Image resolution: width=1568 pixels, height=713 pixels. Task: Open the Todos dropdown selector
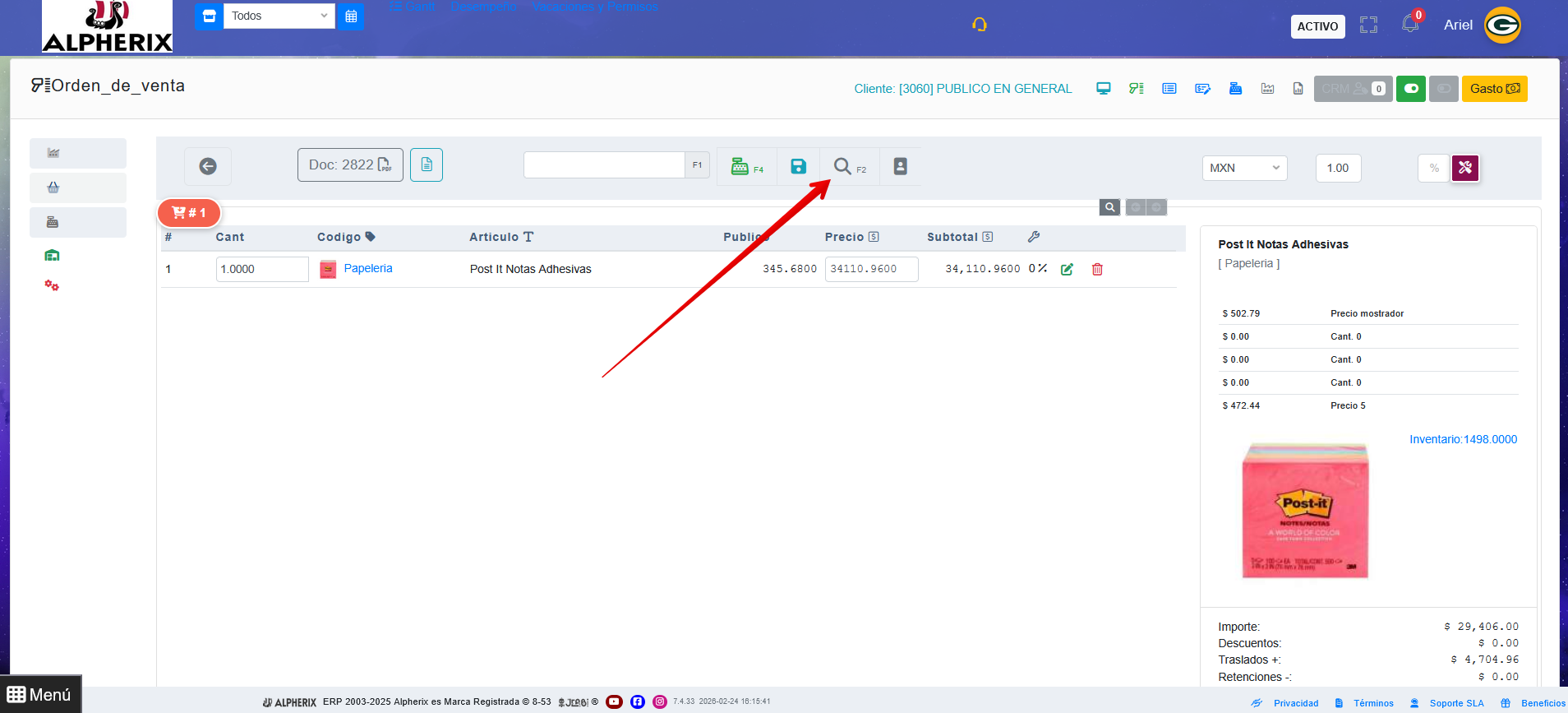coord(279,16)
